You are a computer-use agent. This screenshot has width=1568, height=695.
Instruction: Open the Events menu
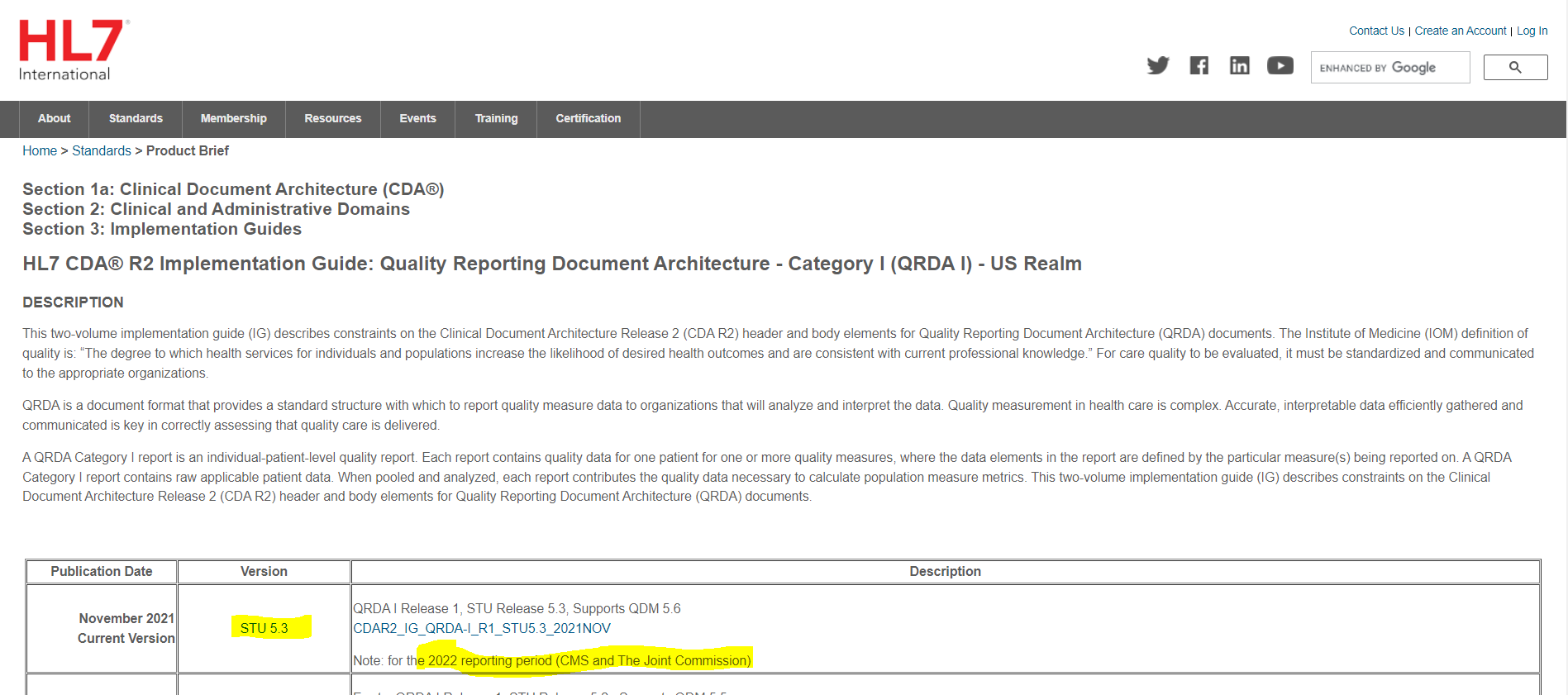tap(417, 119)
